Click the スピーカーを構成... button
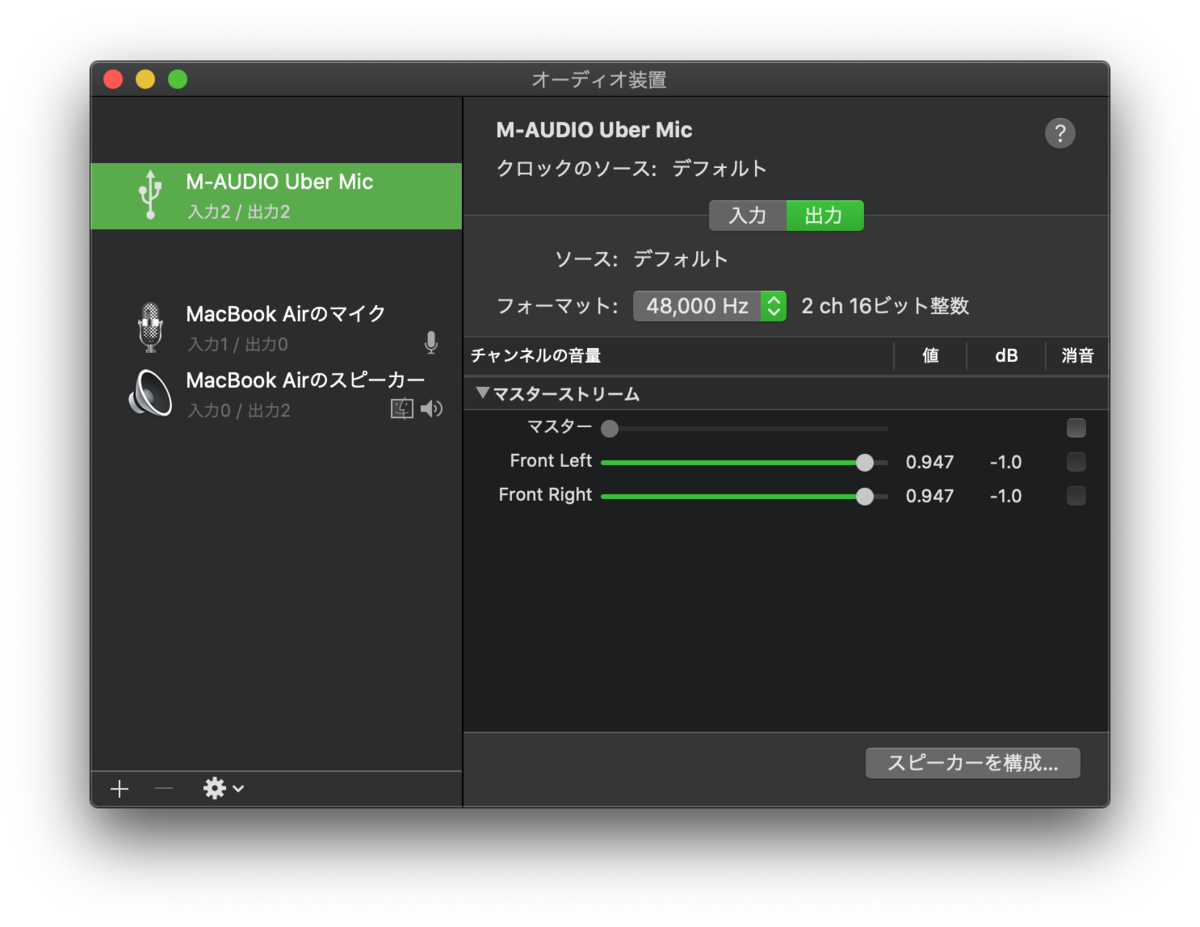Image resolution: width=1200 pixels, height=927 pixels. (x=973, y=763)
